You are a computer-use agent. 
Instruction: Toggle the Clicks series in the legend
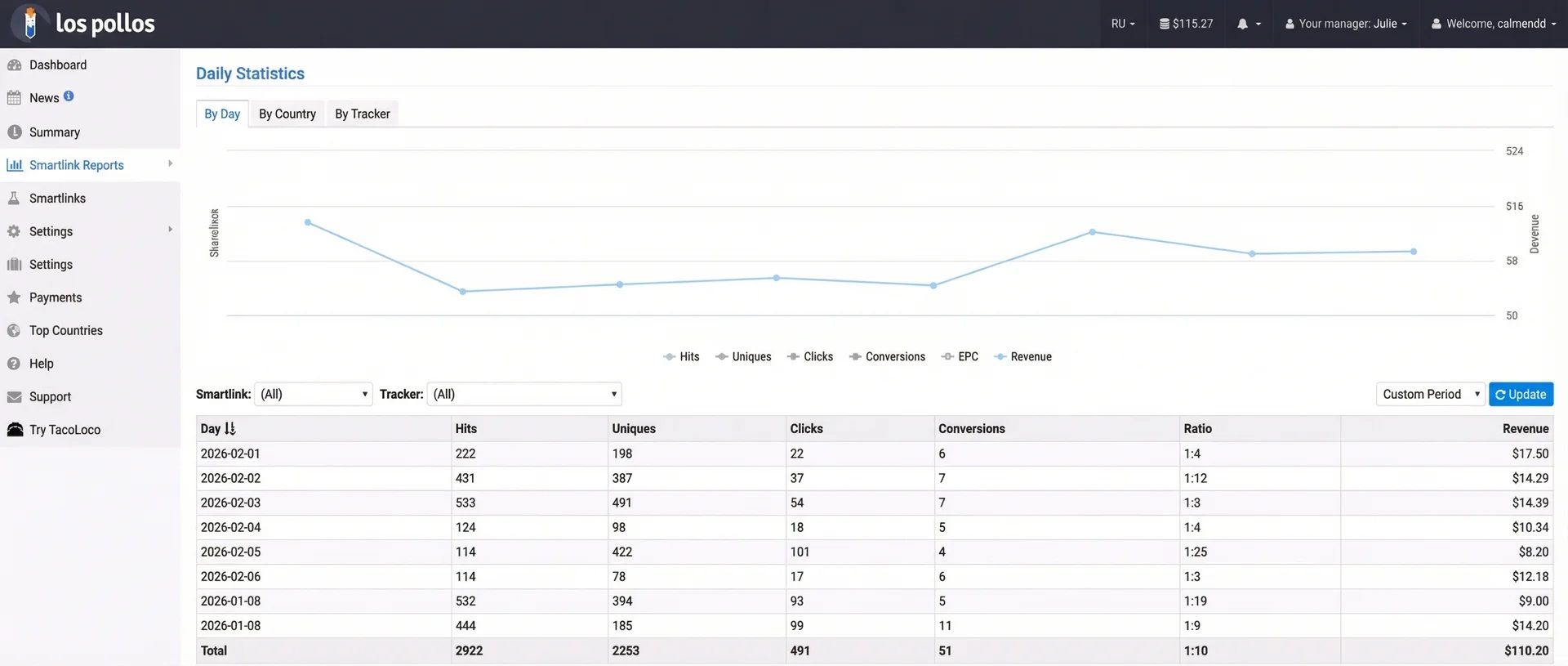click(x=810, y=356)
